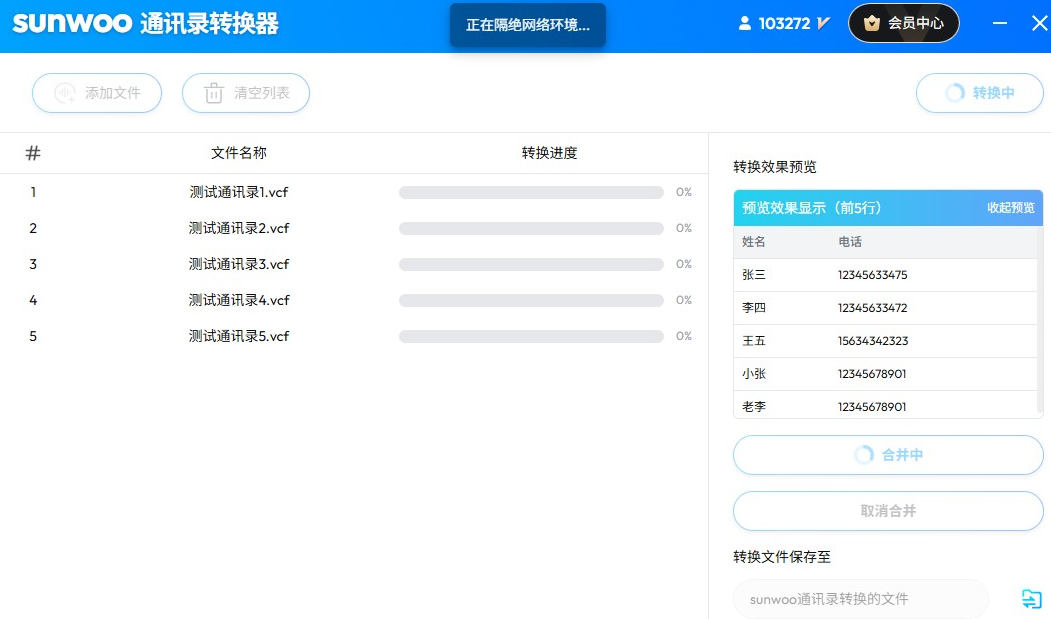
Task: Click the spinner icon in 合并中 button
Action: 864,455
